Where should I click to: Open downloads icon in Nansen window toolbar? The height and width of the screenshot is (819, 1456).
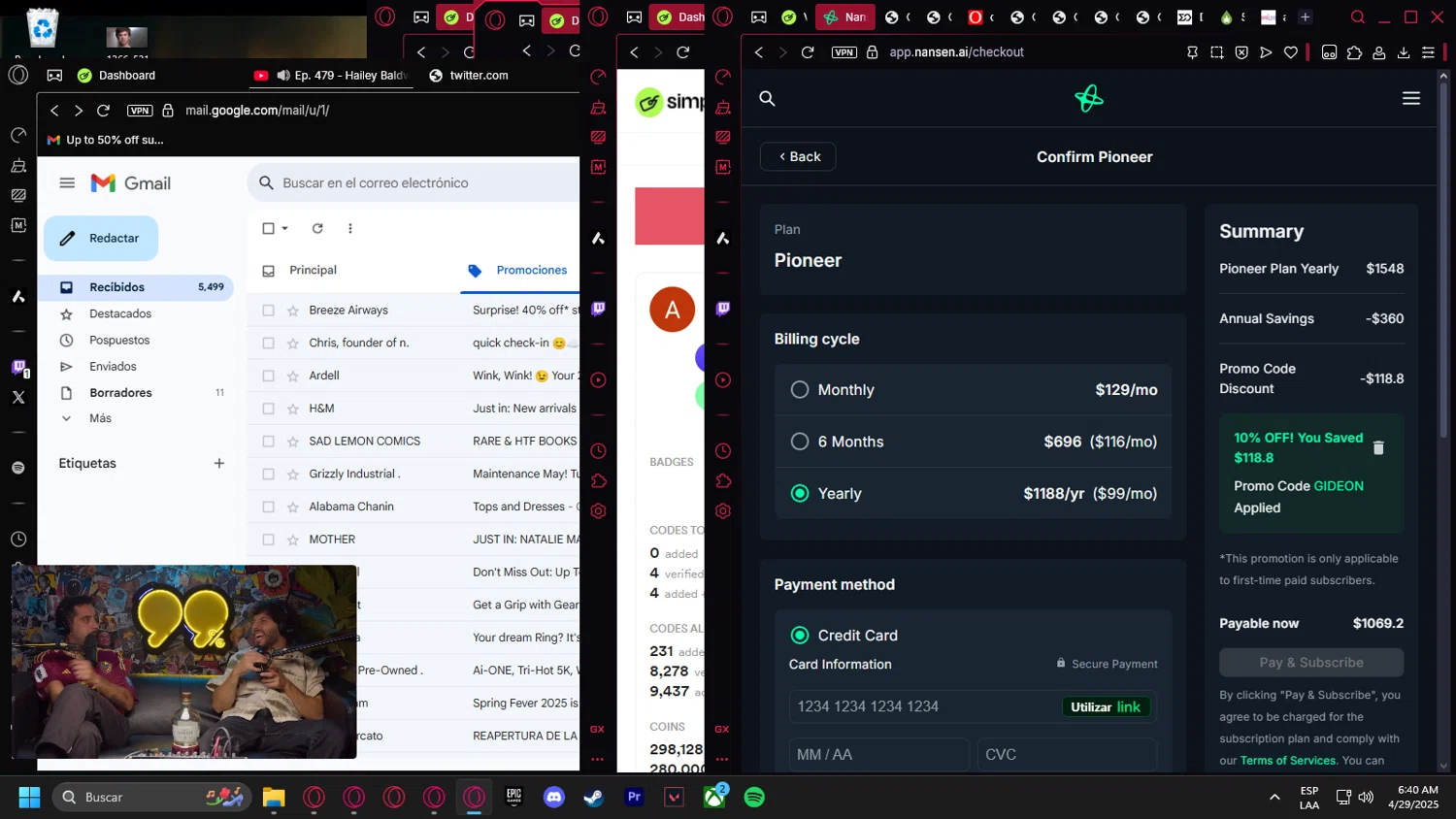pos(1404,52)
